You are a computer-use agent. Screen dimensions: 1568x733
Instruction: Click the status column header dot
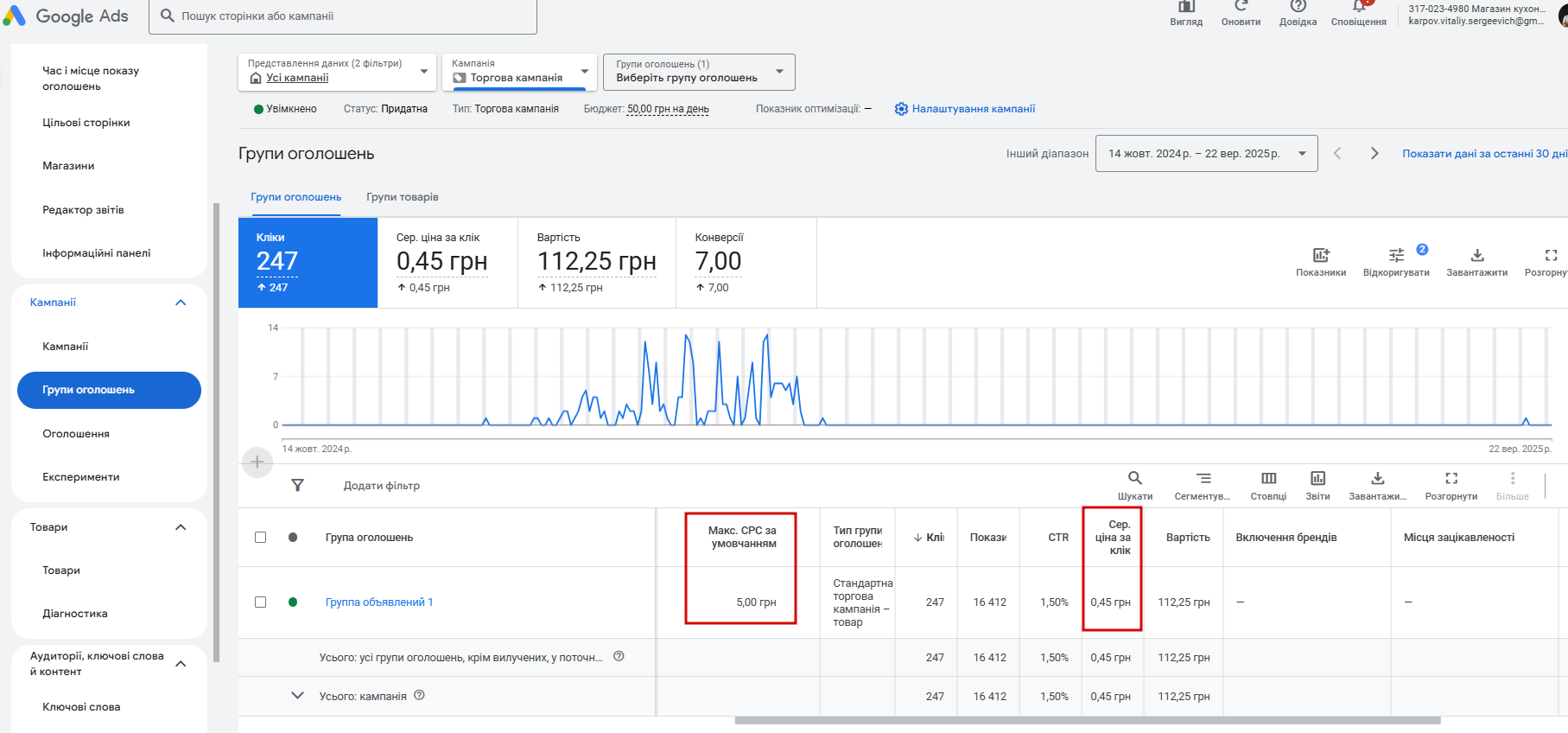coord(293,538)
